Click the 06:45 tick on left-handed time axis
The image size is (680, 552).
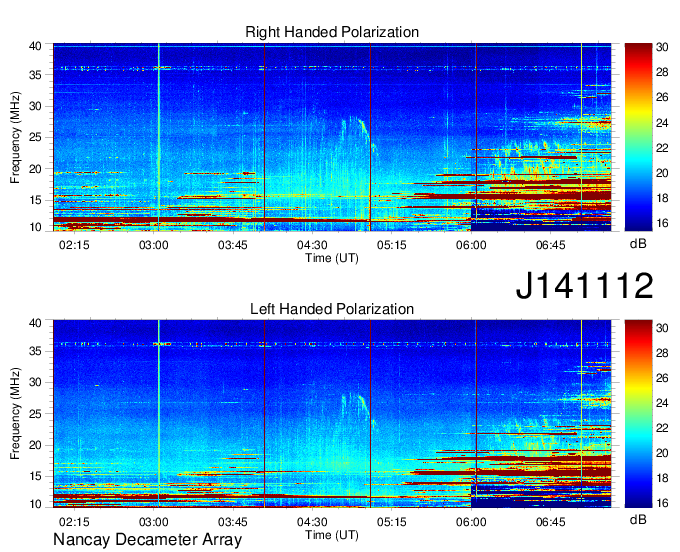551,522
